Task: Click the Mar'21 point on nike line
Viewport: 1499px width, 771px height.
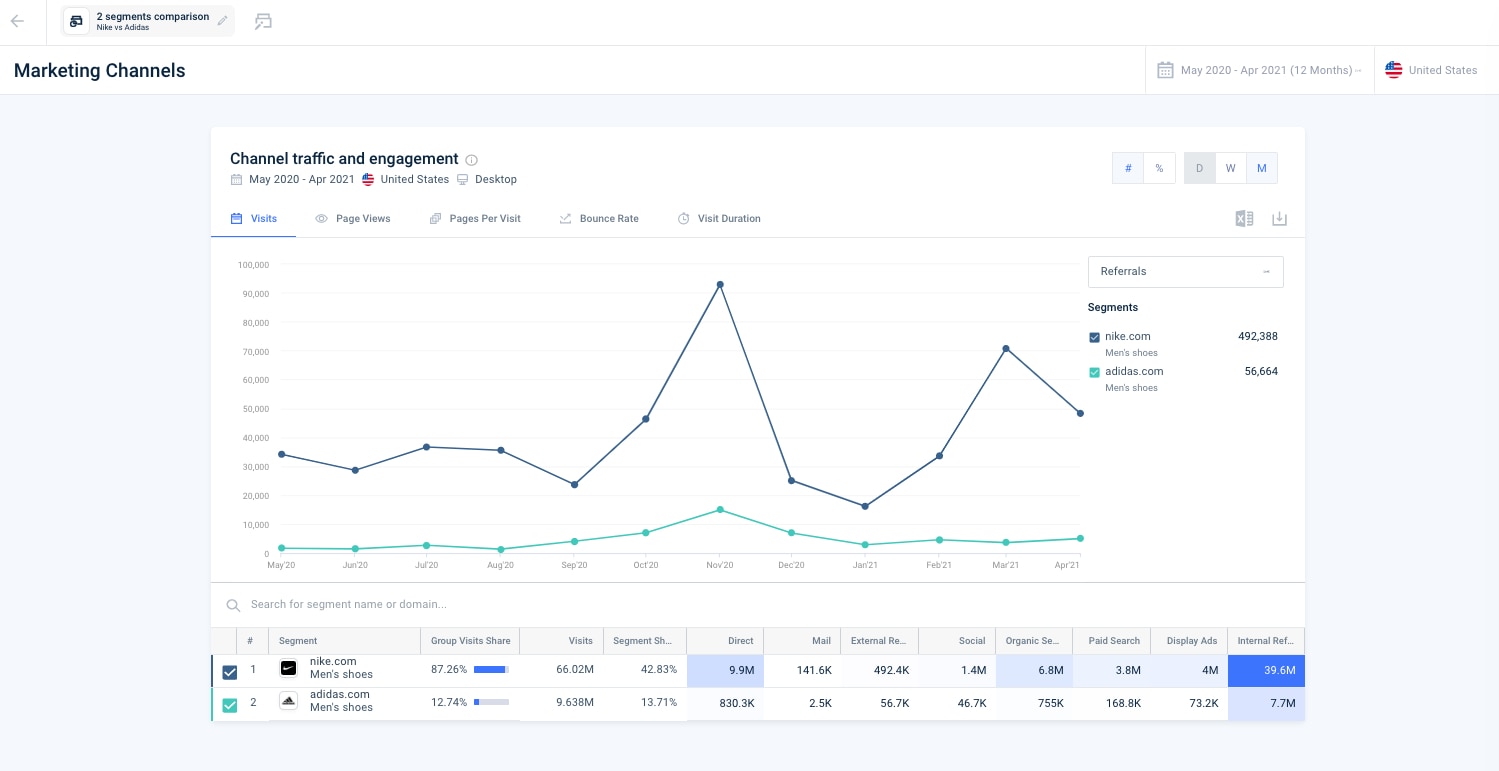Action: pyautogui.click(x=1006, y=348)
